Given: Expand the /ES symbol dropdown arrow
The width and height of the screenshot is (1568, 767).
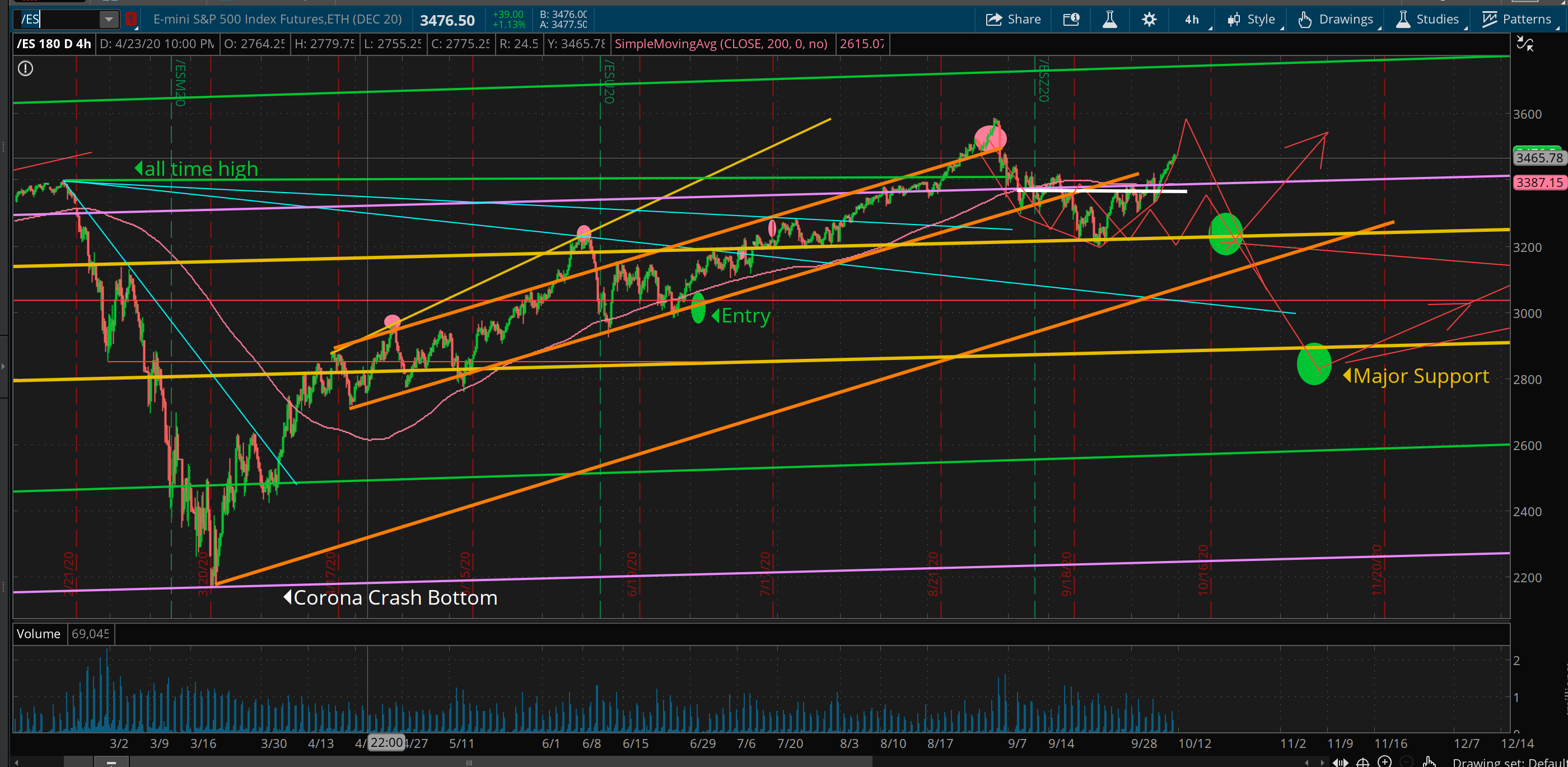Looking at the screenshot, I should [x=108, y=20].
